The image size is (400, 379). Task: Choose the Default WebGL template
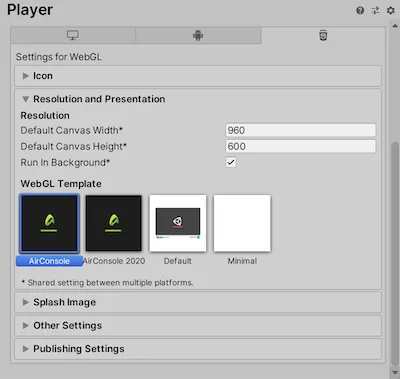[178, 223]
